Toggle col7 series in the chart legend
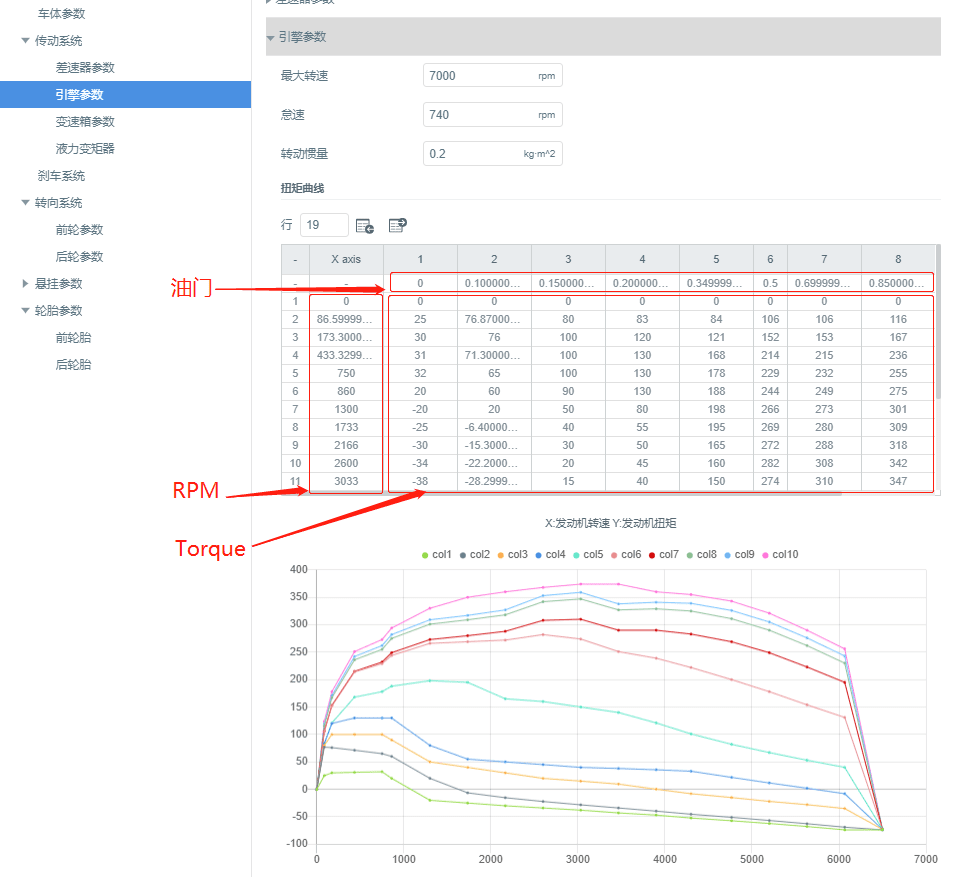The image size is (953, 877). (664, 554)
